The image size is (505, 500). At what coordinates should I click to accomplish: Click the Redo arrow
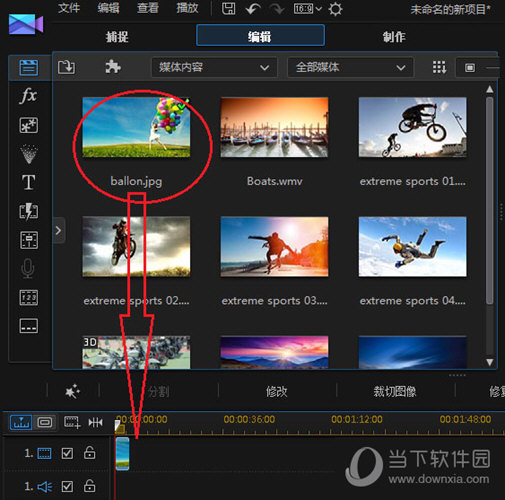[277, 9]
